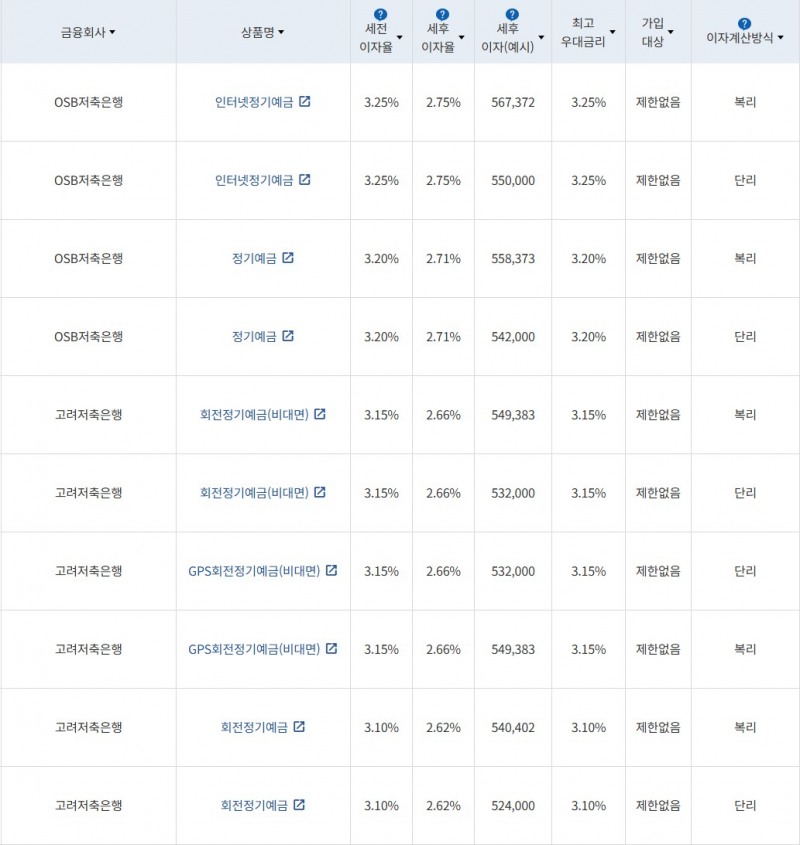Open the 세후이자(예시) question mark help icon
This screenshot has width=800, height=845.
pos(512,13)
